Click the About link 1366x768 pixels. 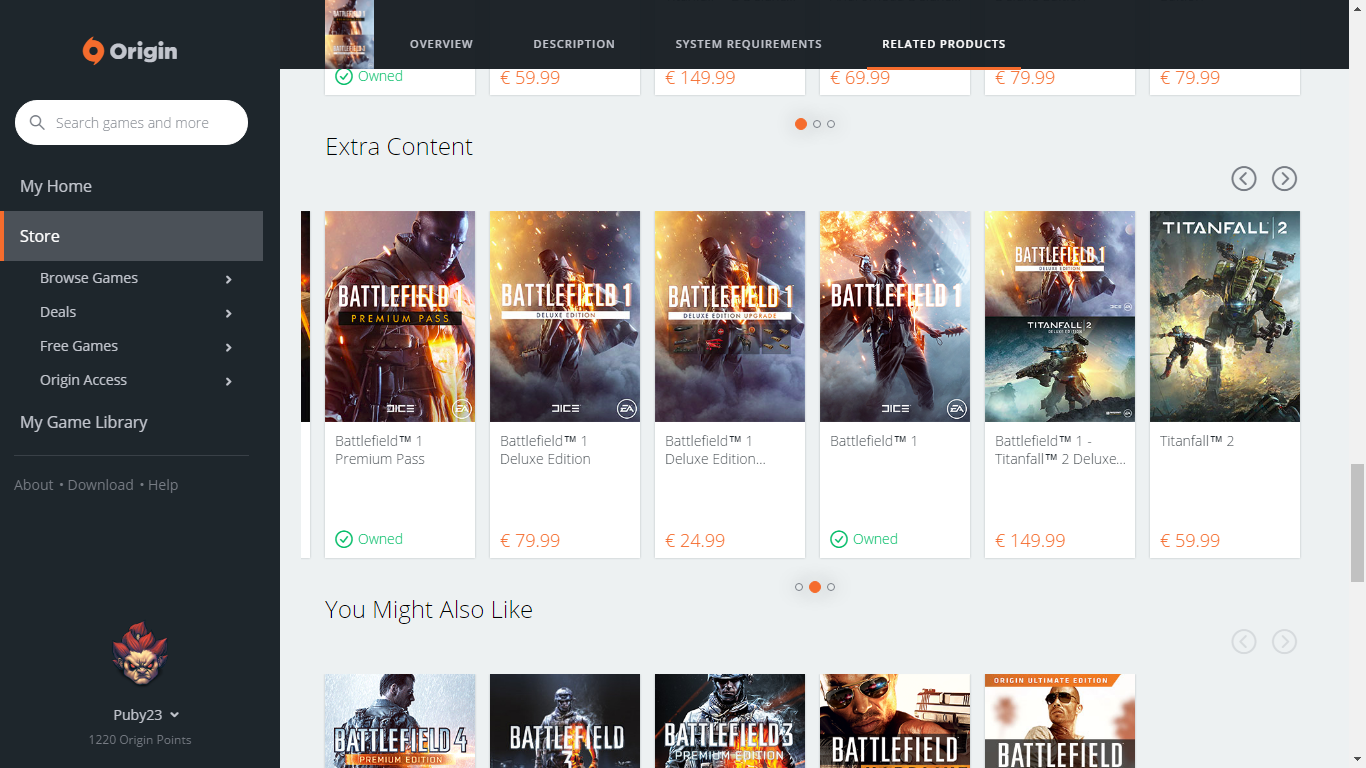click(x=33, y=485)
